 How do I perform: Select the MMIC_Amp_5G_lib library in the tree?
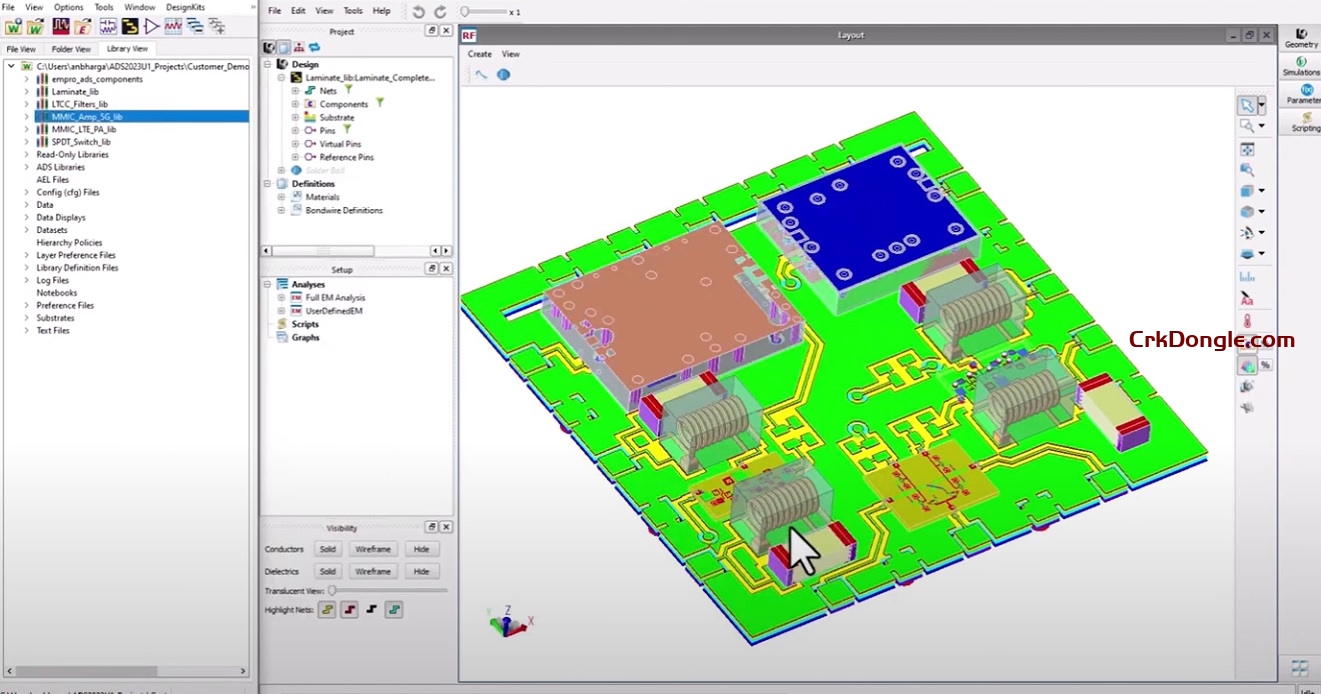[90, 116]
